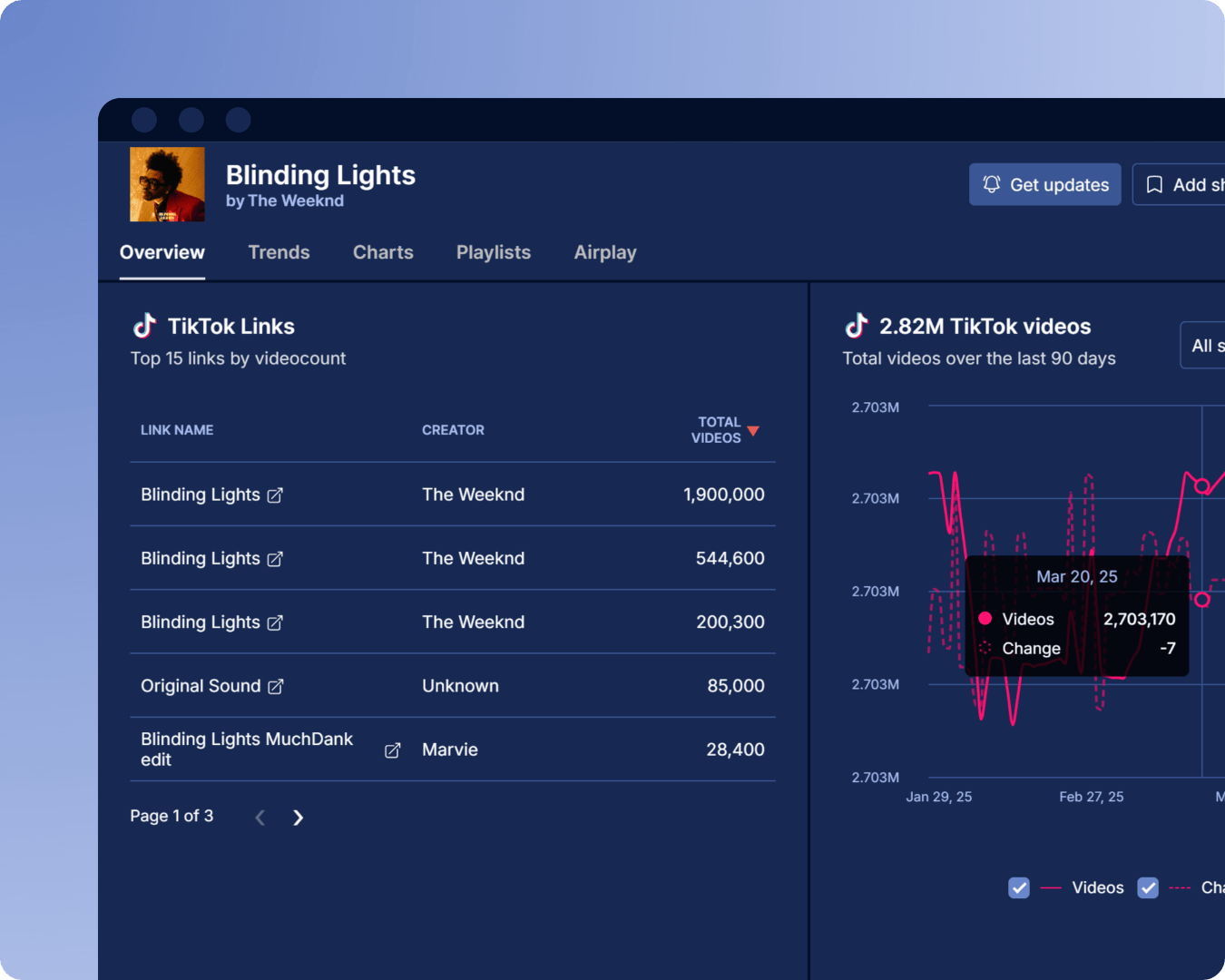Screen dimensions: 1225x980
Task: Click the Get updates button
Action: [1044, 184]
